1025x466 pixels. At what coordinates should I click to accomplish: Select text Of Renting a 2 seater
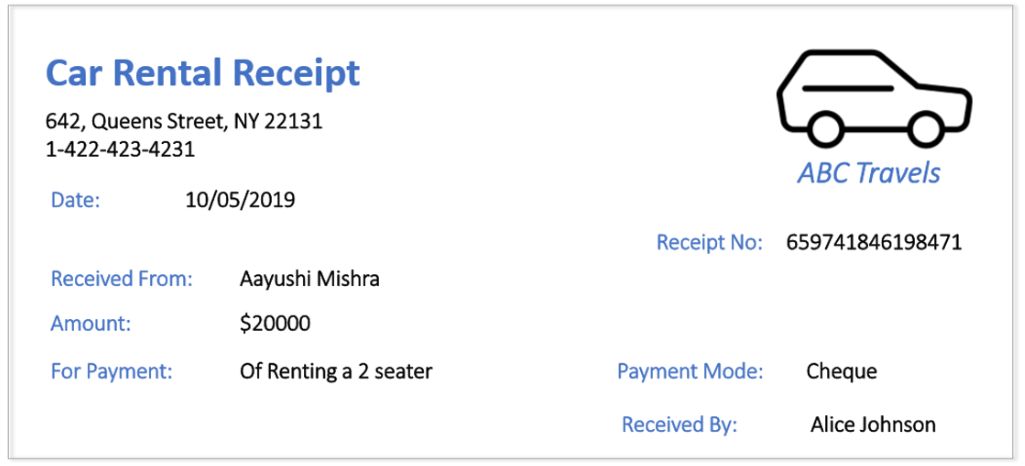pos(336,372)
